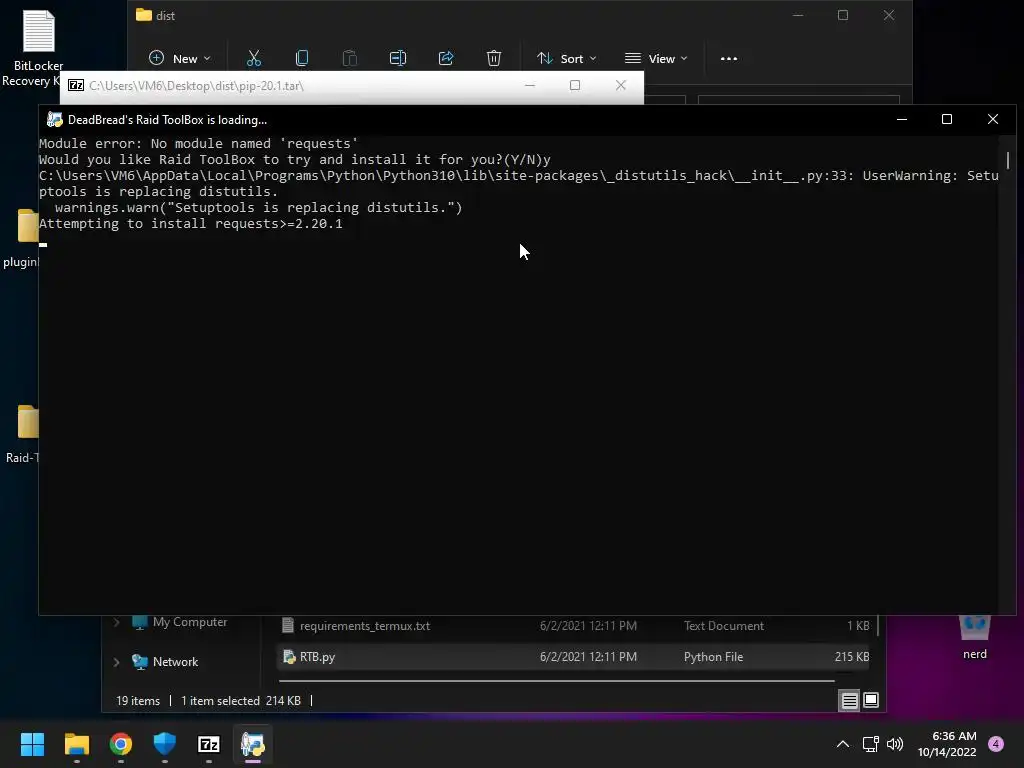The height and width of the screenshot is (768, 1024).
Task: Click the Share icon in dist toolbar
Action: coord(446,58)
